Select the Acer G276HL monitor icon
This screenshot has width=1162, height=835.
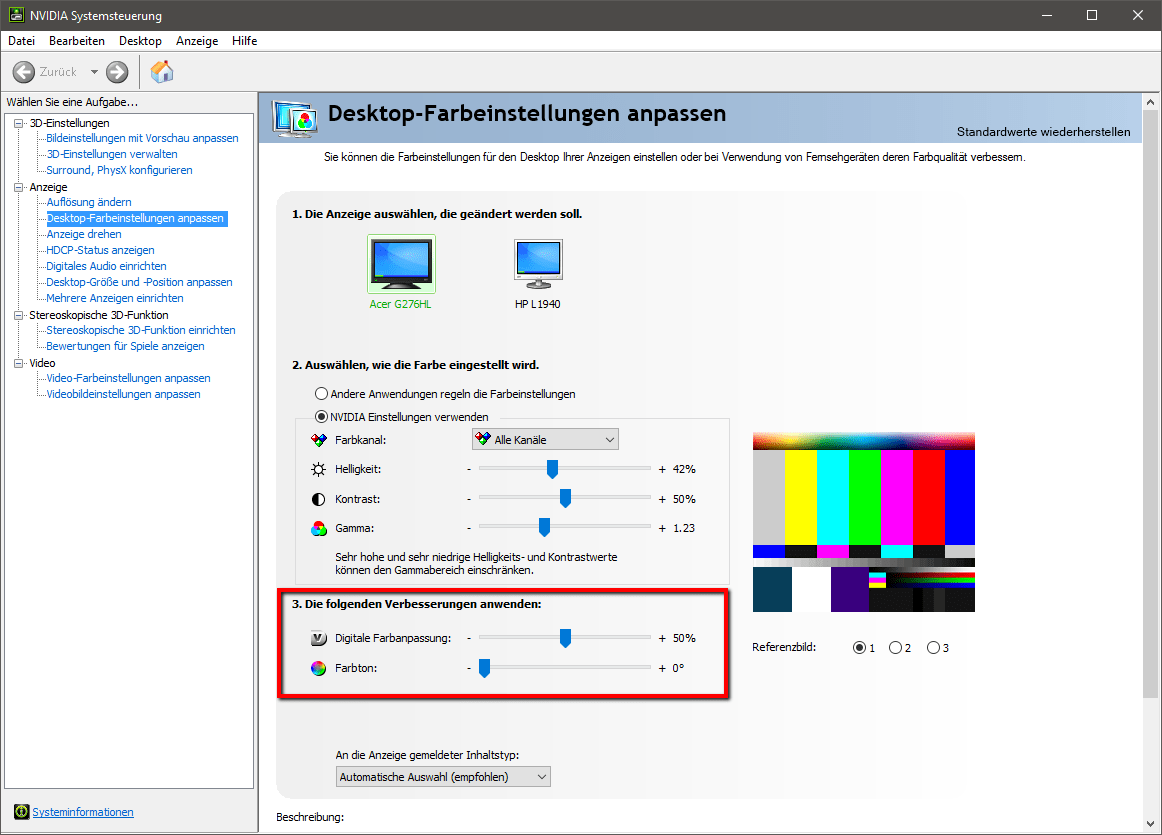tap(402, 264)
